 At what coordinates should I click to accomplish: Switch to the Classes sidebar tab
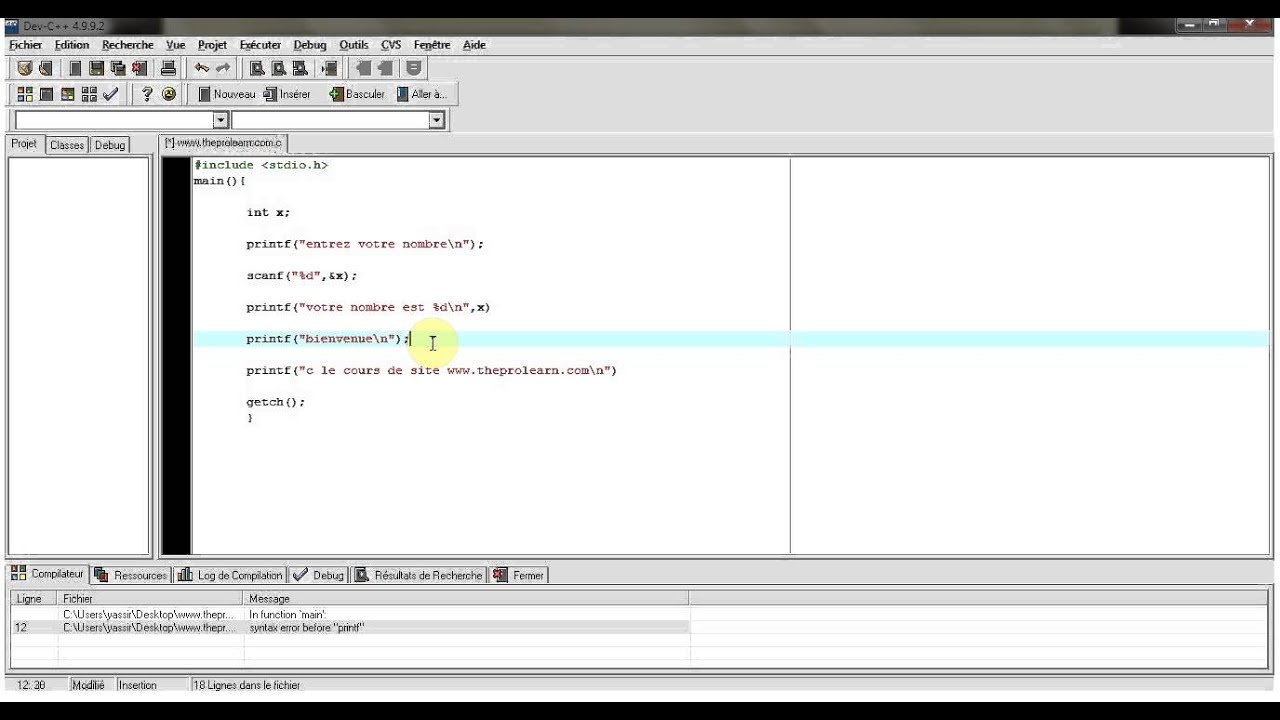(67, 145)
